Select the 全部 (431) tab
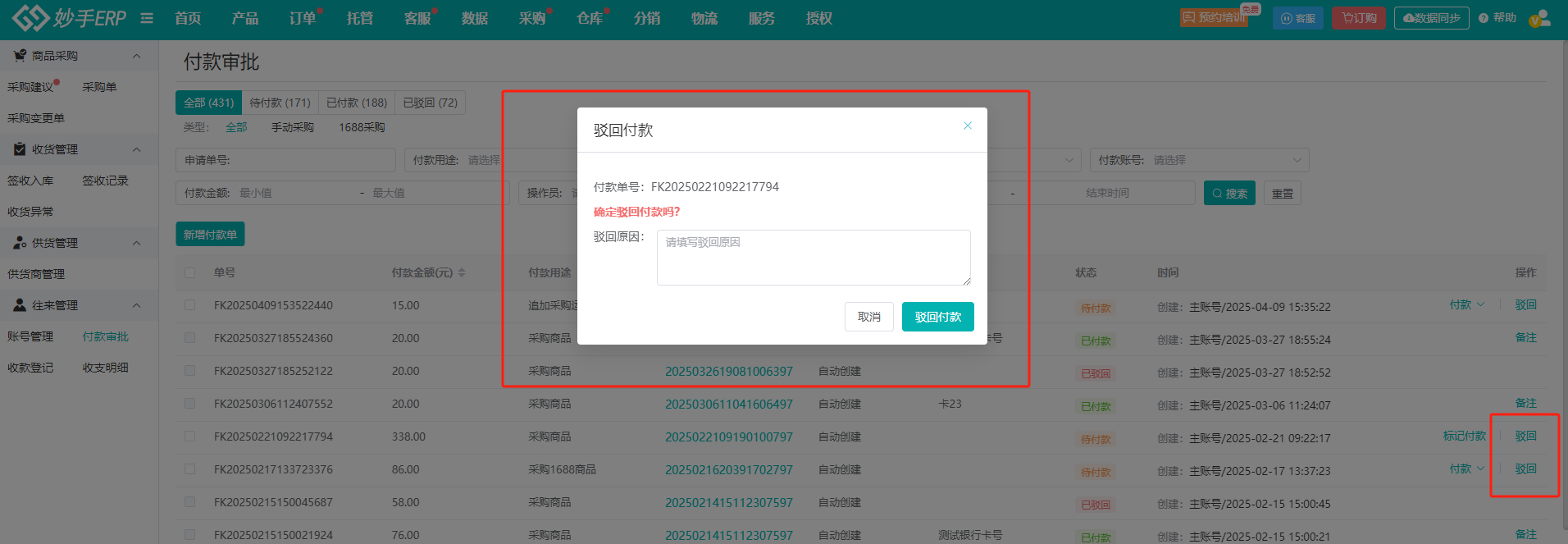Viewport: 1568px width, 544px height. click(x=208, y=103)
